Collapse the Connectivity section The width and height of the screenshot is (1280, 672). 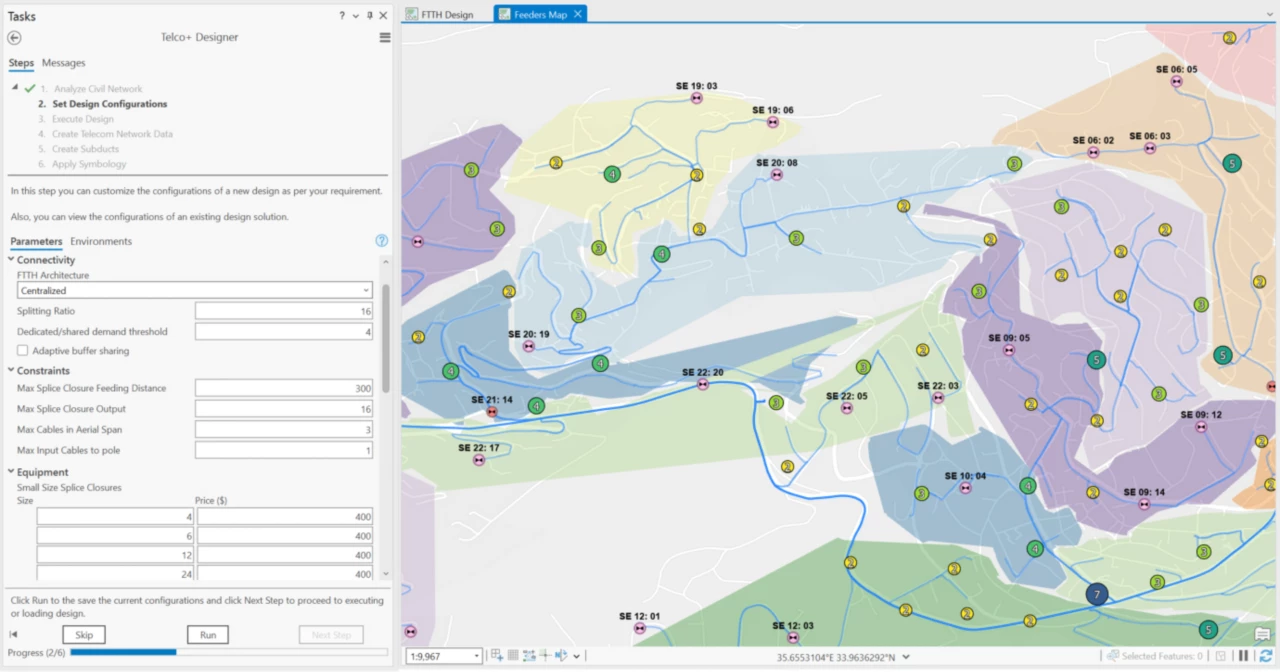pos(11,260)
